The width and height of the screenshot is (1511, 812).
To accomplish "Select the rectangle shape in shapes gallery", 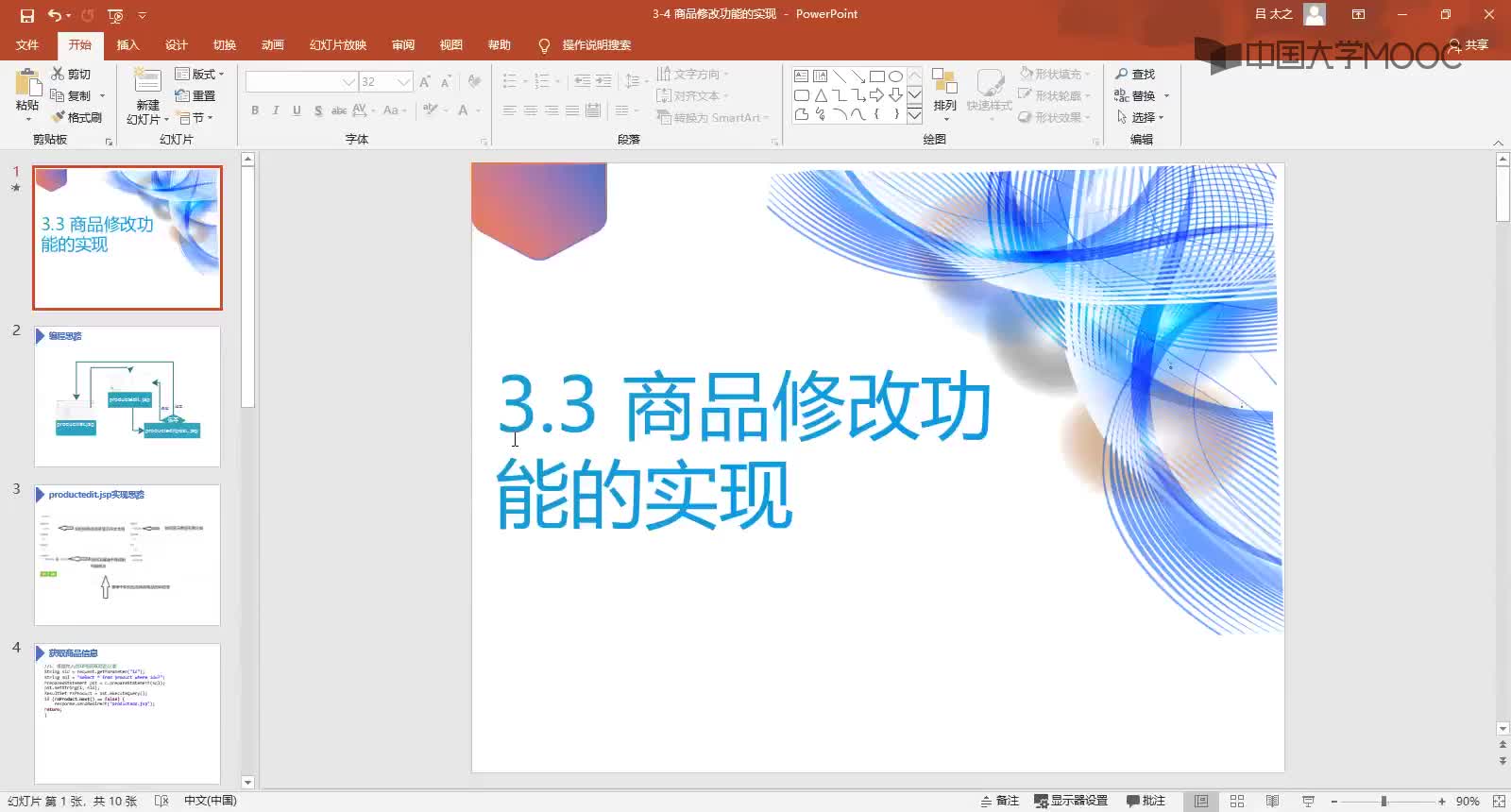I will point(876,76).
